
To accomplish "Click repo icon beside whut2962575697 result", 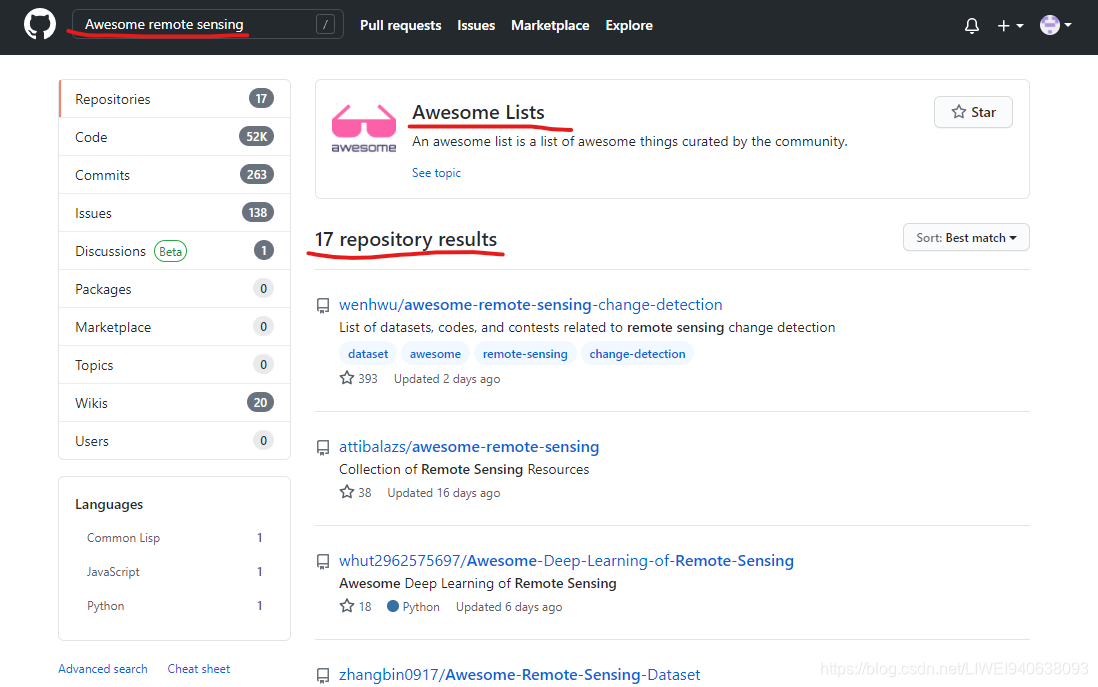I will tap(323, 562).
